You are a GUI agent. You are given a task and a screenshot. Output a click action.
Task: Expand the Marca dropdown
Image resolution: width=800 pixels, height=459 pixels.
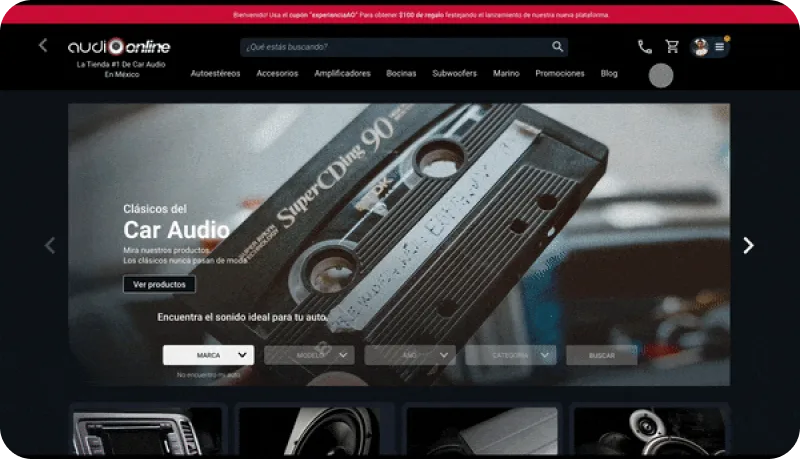pyautogui.click(x=208, y=355)
